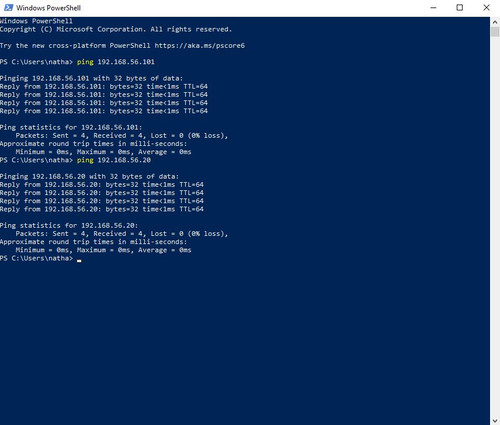Click the vertical scrollbar thumb
Viewport: 500px width, 425px height.
[495, 32]
